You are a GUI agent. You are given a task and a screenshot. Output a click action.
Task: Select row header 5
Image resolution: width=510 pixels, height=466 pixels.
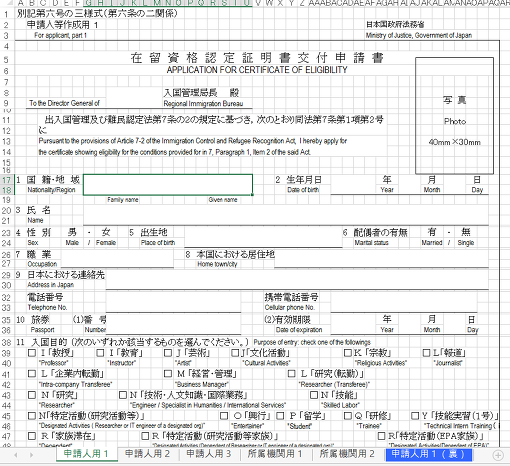coord(6,60)
